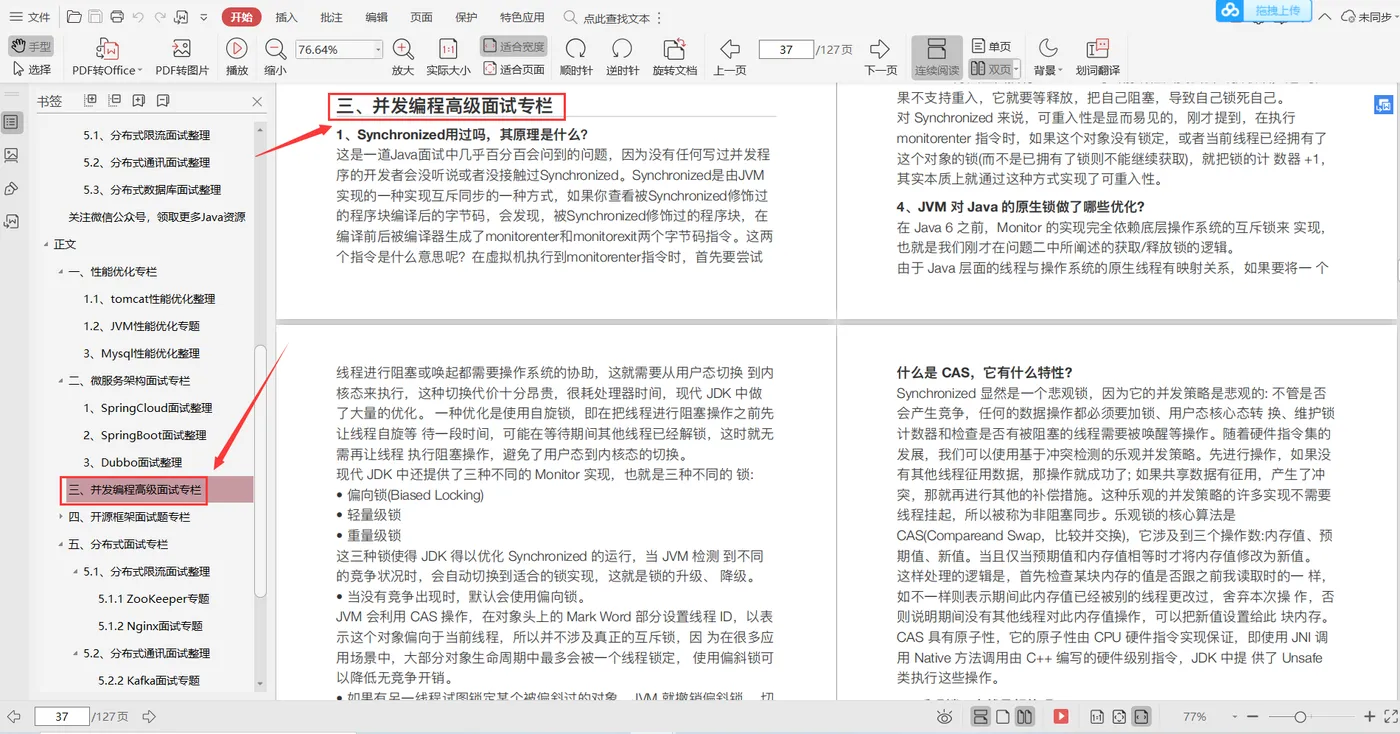The height and width of the screenshot is (734, 1400).
Task: Expand the 四、开源框架面试题专栏 bookmark node
Action: coord(60,517)
